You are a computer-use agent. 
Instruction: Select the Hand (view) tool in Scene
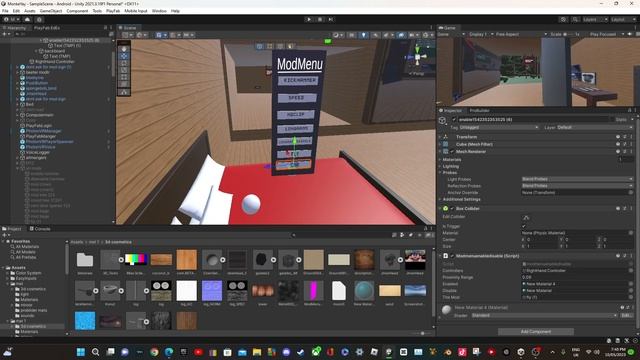[124, 49]
